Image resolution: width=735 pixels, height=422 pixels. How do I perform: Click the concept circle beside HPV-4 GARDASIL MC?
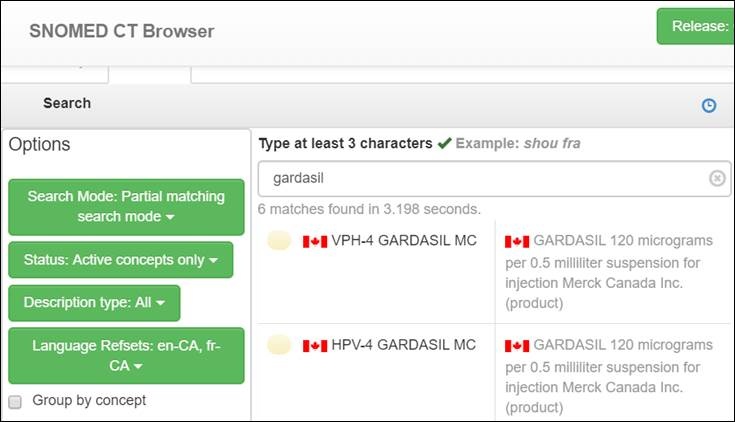coord(279,345)
